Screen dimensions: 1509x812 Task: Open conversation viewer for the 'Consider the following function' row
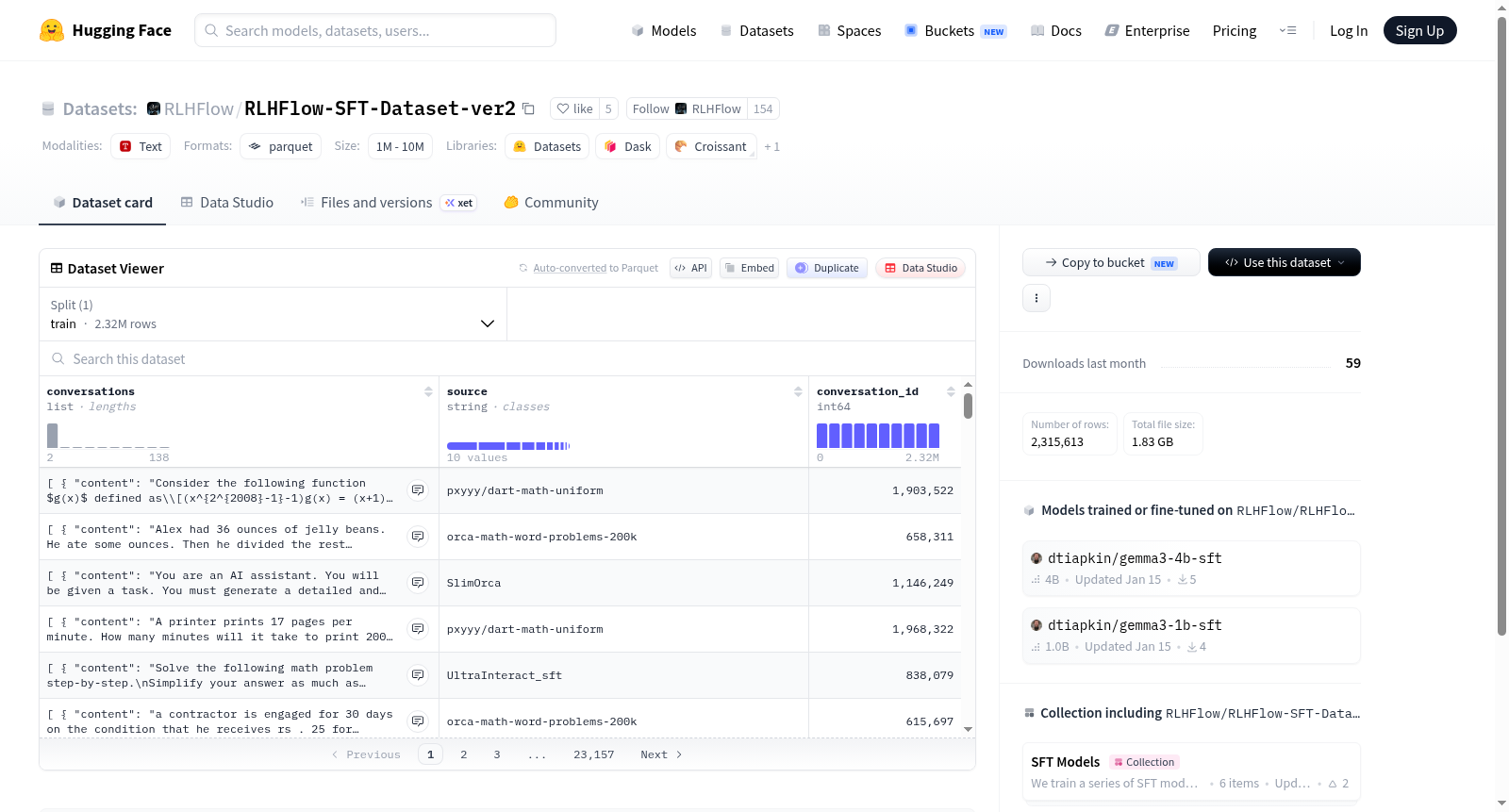[x=418, y=490]
